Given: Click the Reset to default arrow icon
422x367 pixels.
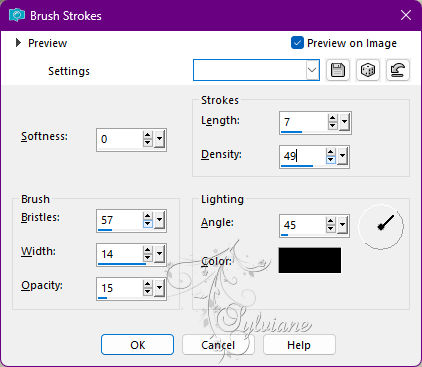Looking at the screenshot, I should tap(398, 70).
